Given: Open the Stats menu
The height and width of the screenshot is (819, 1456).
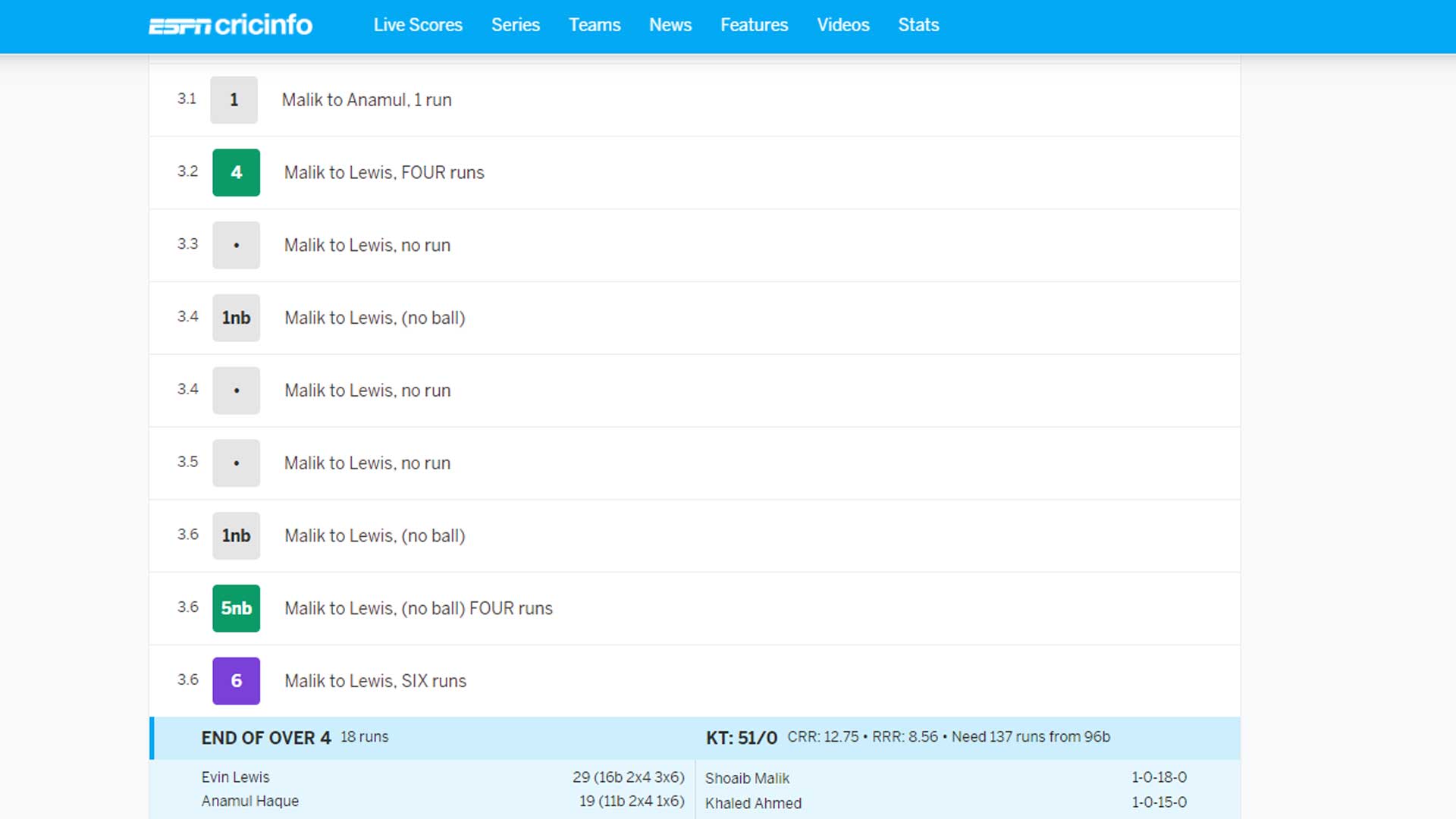Looking at the screenshot, I should (x=918, y=25).
